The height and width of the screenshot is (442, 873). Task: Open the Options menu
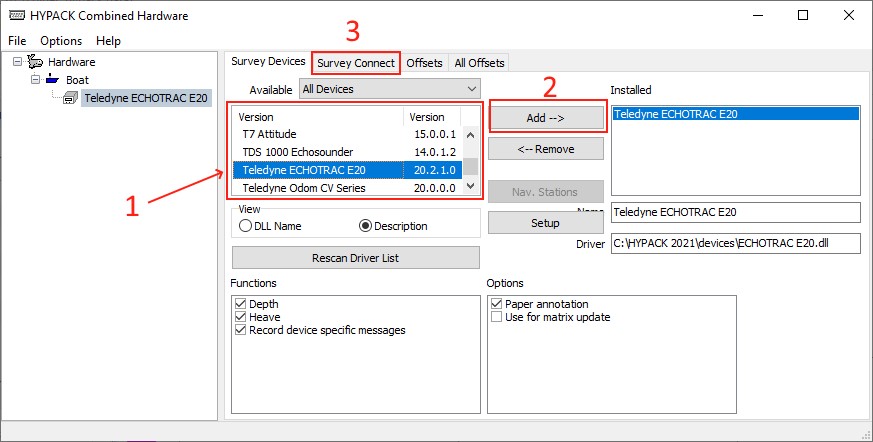[x=61, y=41]
